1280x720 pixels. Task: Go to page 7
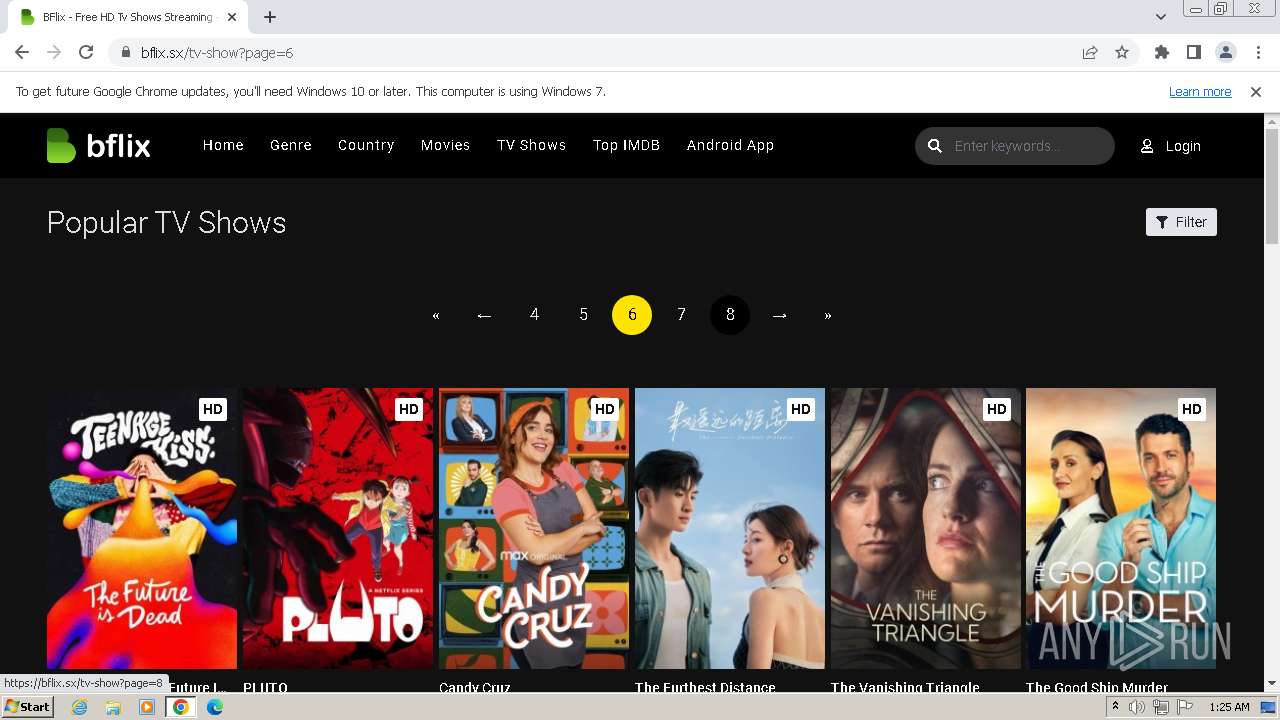681,315
